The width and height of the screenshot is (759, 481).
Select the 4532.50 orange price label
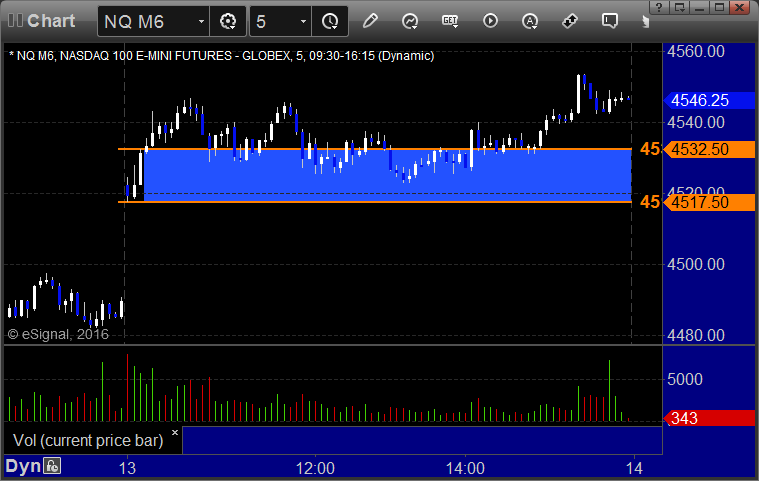pos(709,149)
